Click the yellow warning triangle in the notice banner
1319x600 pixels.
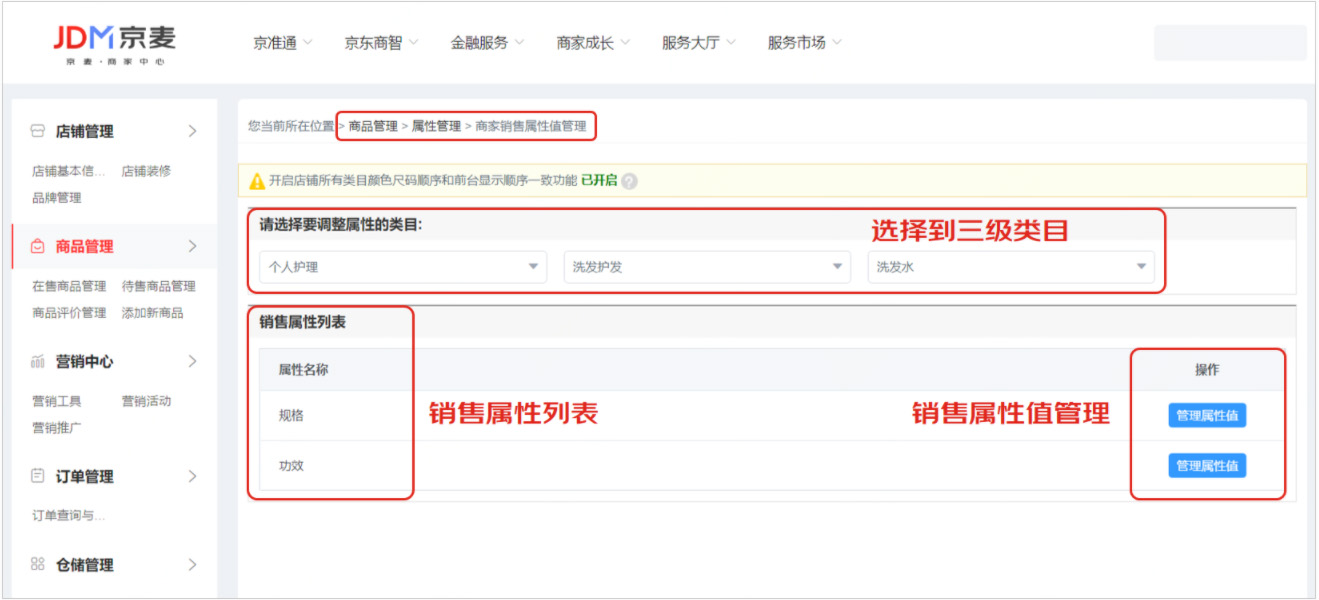(254, 182)
